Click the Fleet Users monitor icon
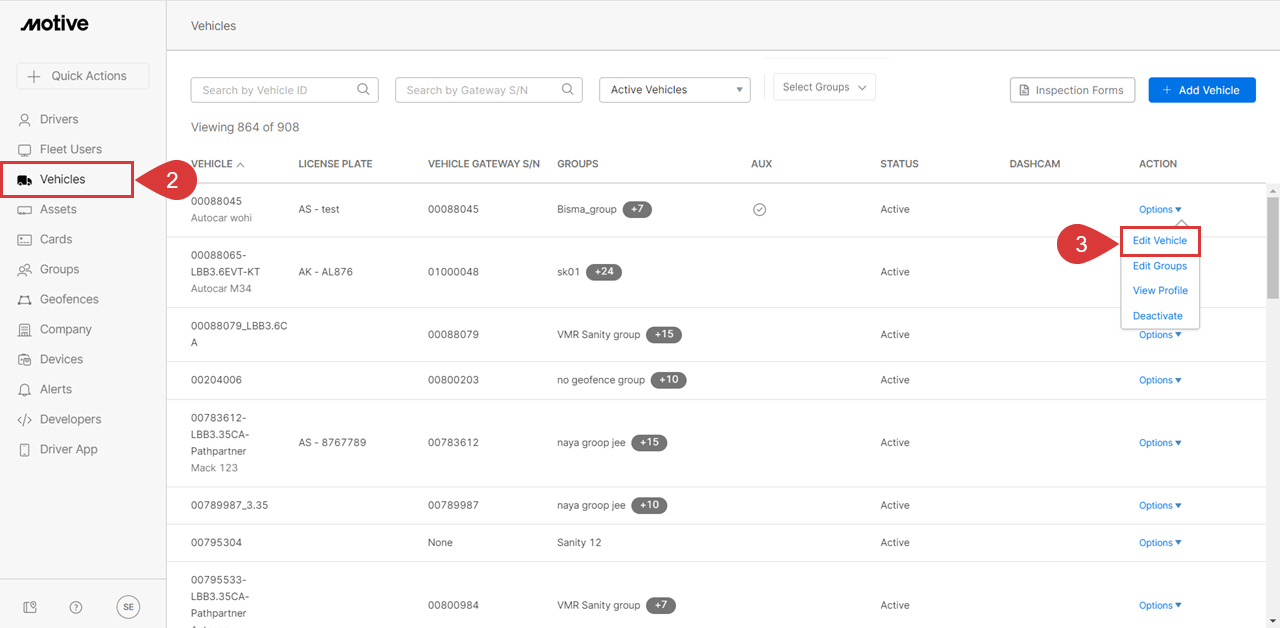Viewport: 1280px width, 628px height. (x=25, y=149)
